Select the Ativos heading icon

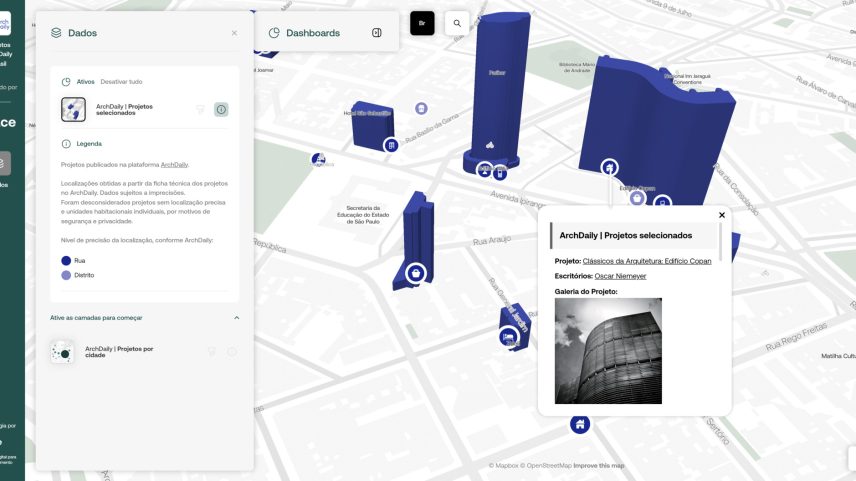66,82
